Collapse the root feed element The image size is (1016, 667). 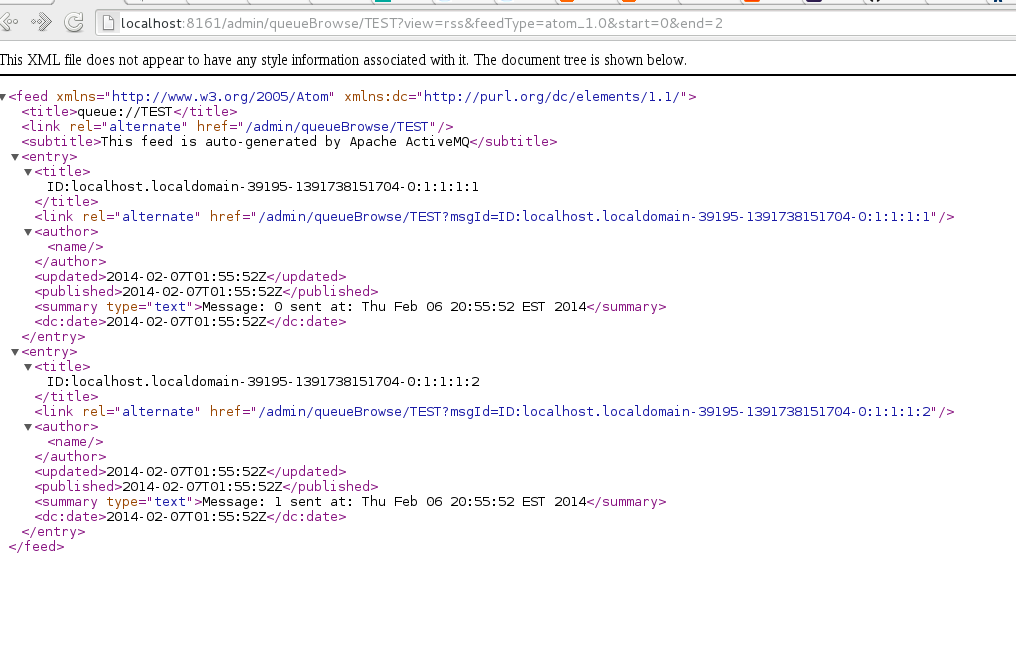click(3, 97)
